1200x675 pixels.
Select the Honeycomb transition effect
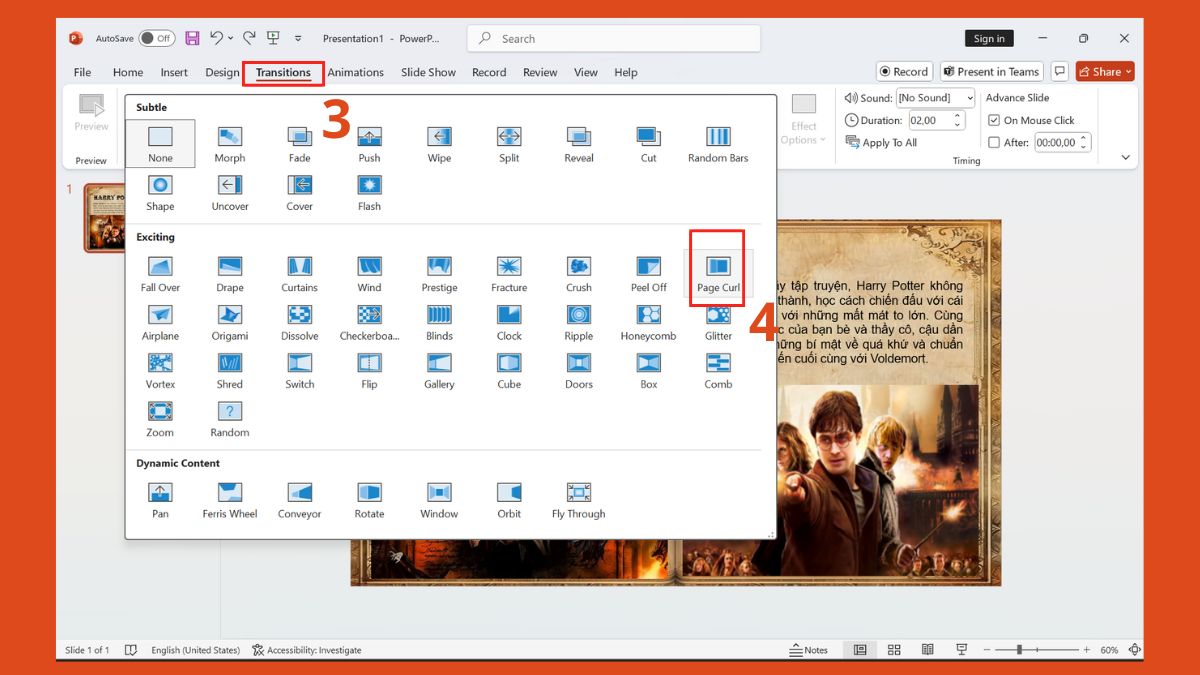pos(647,321)
